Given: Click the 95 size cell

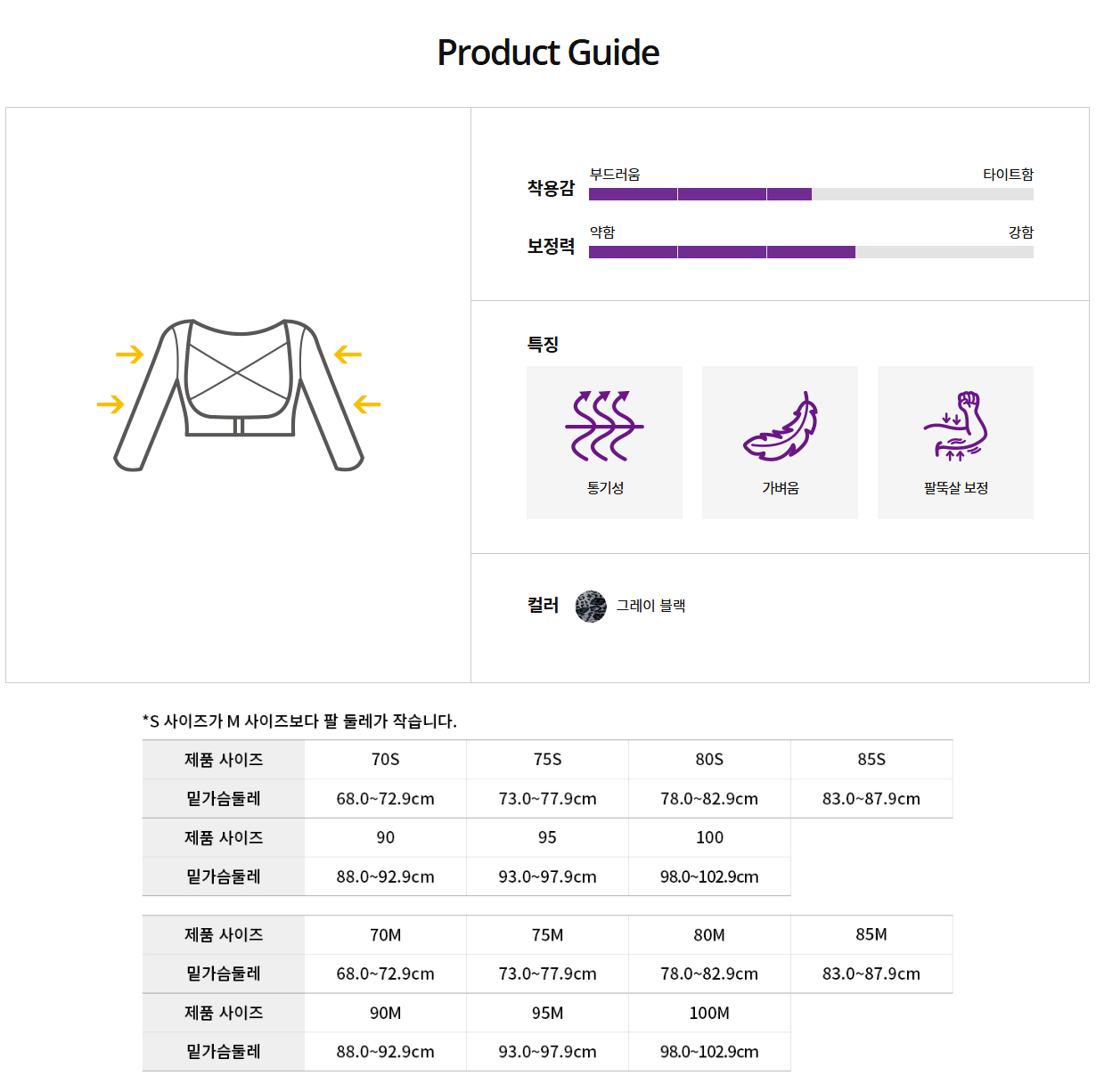Looking at the screenshot, I should (x=547, y=837).
